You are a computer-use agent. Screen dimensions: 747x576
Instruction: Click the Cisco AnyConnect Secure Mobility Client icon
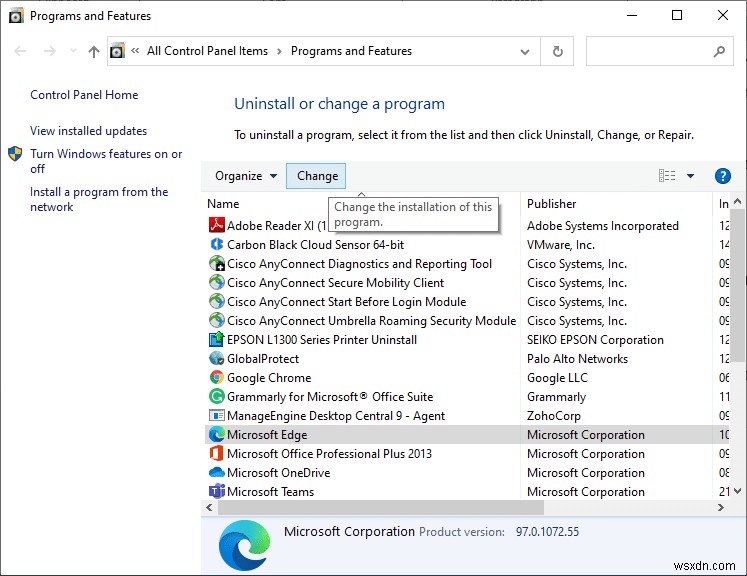pyautogui.click(x=217, y=282)
